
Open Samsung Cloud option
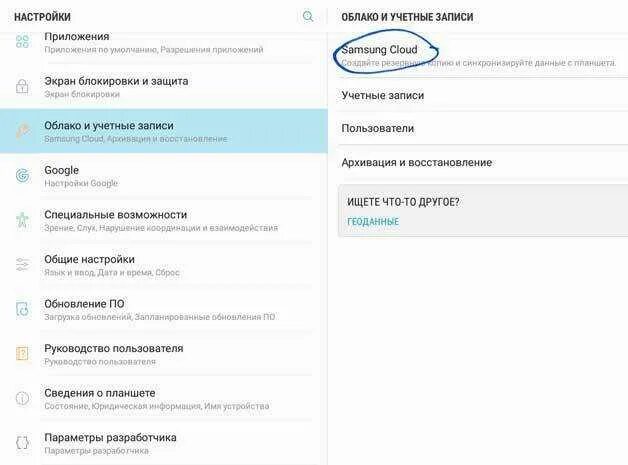point(481,56)
